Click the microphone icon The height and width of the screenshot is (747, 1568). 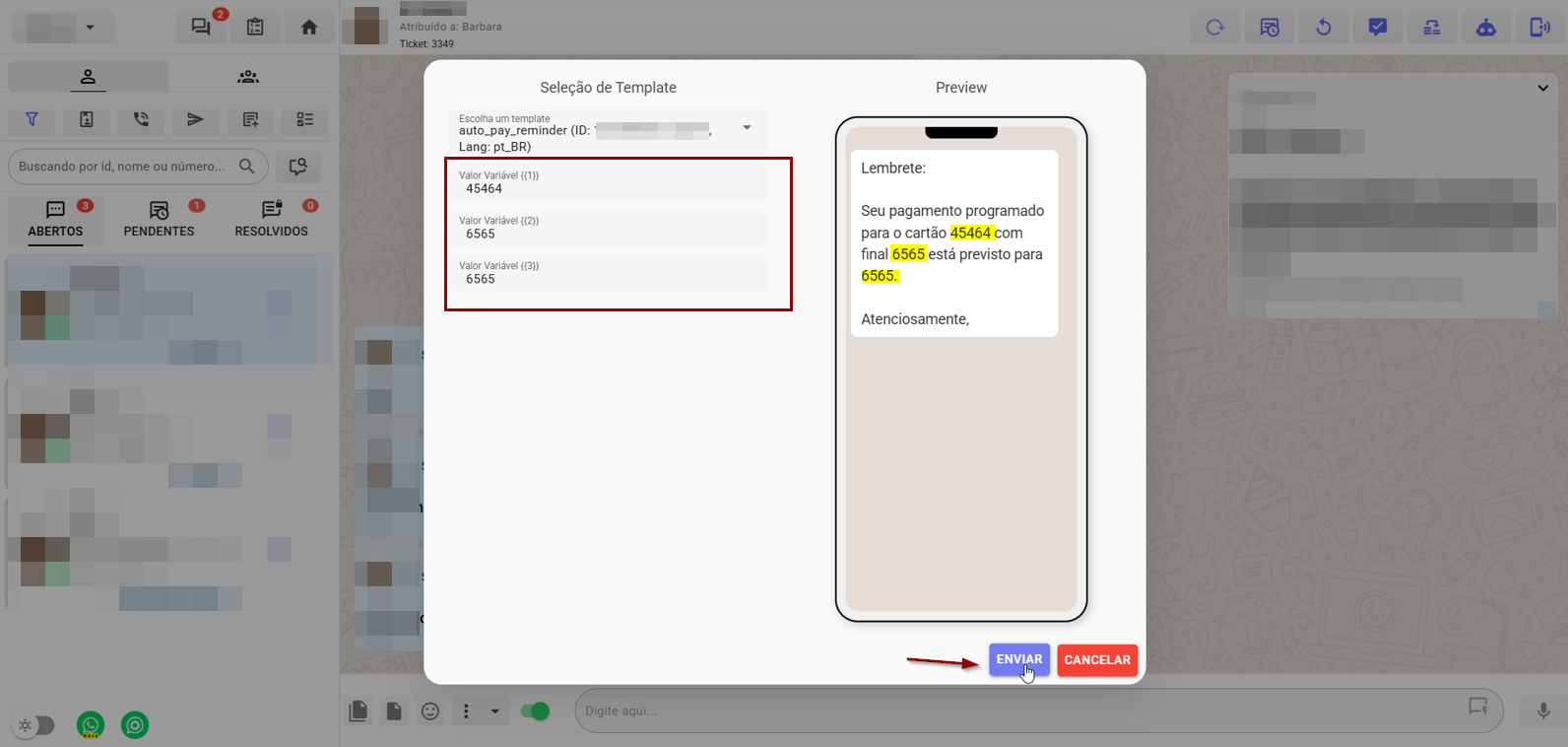click(x=1542, y=711)
